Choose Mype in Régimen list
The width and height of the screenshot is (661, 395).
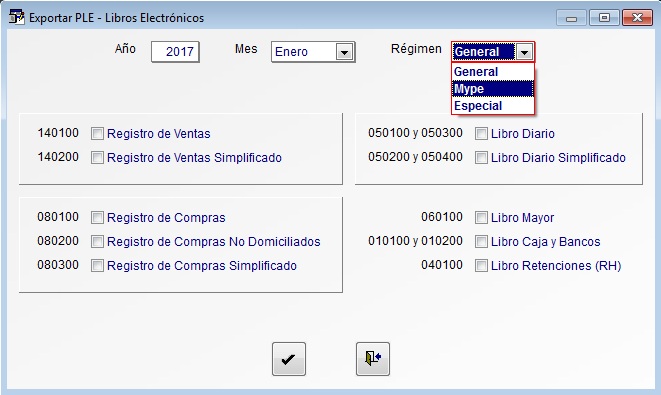tap(493, 89)
